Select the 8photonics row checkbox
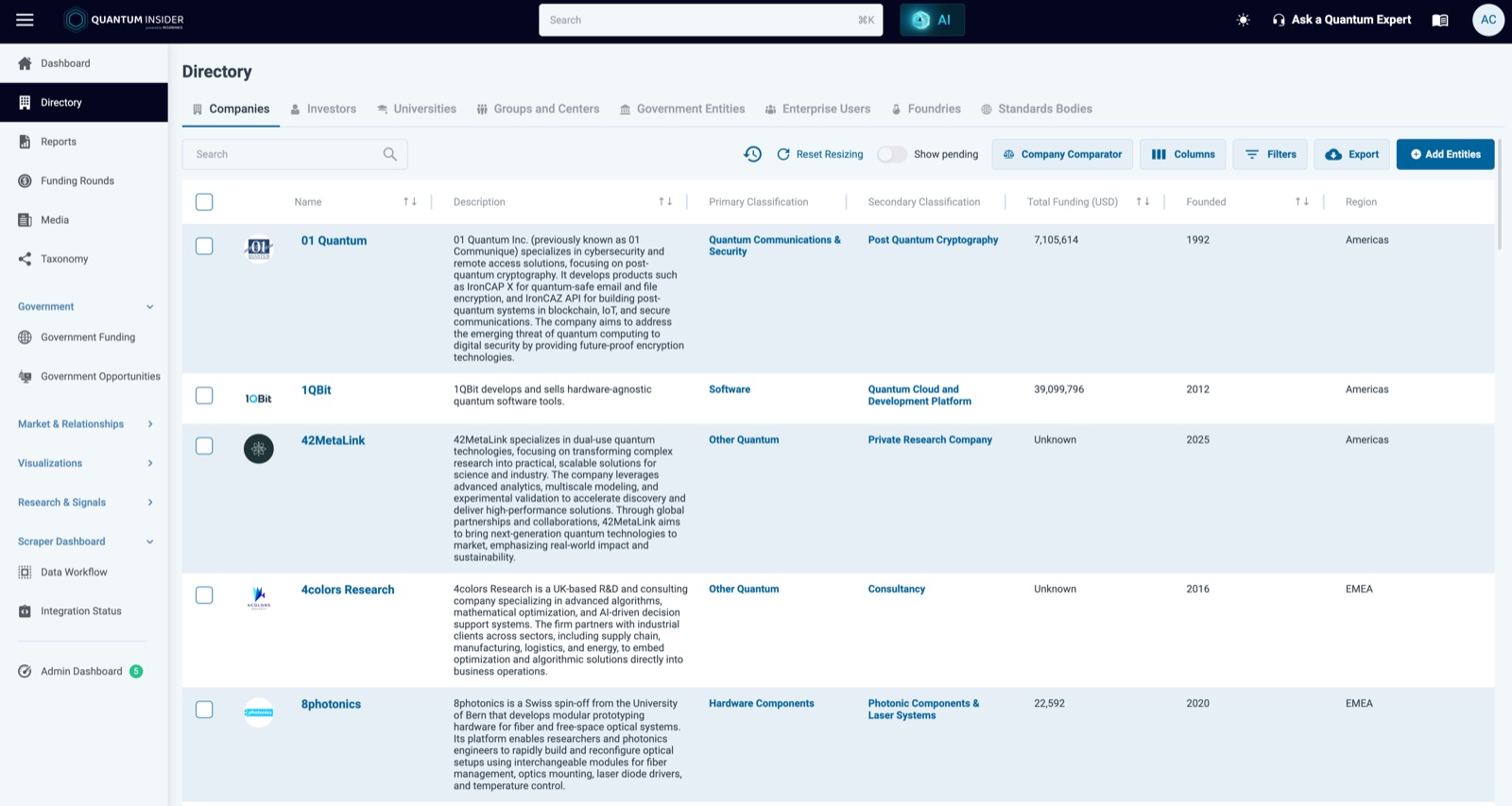The image size is (1512, 806). pos(204,709)
